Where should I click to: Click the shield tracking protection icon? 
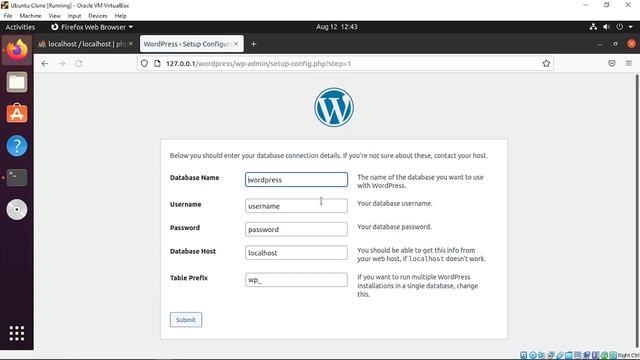144,64
